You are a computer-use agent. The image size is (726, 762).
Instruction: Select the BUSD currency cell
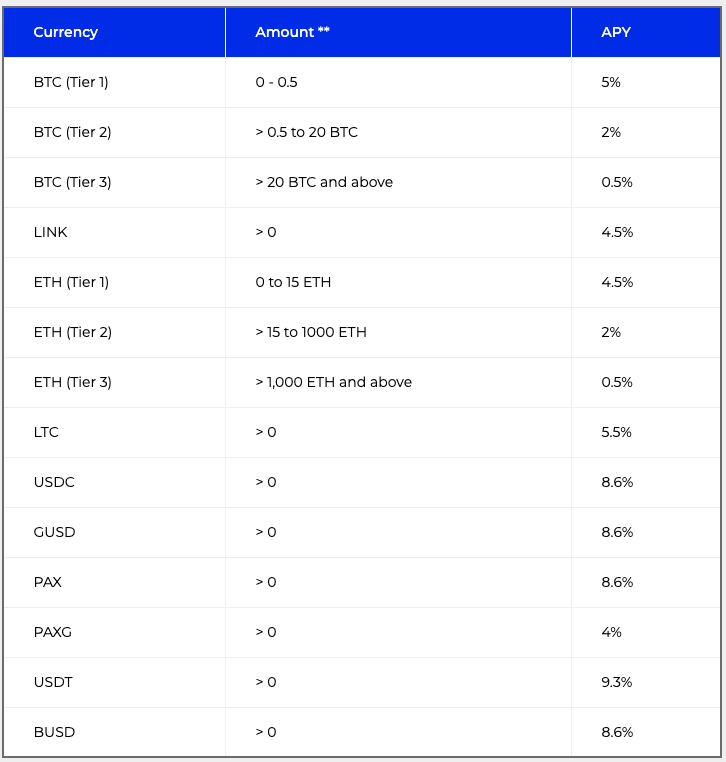pos(54,732)
